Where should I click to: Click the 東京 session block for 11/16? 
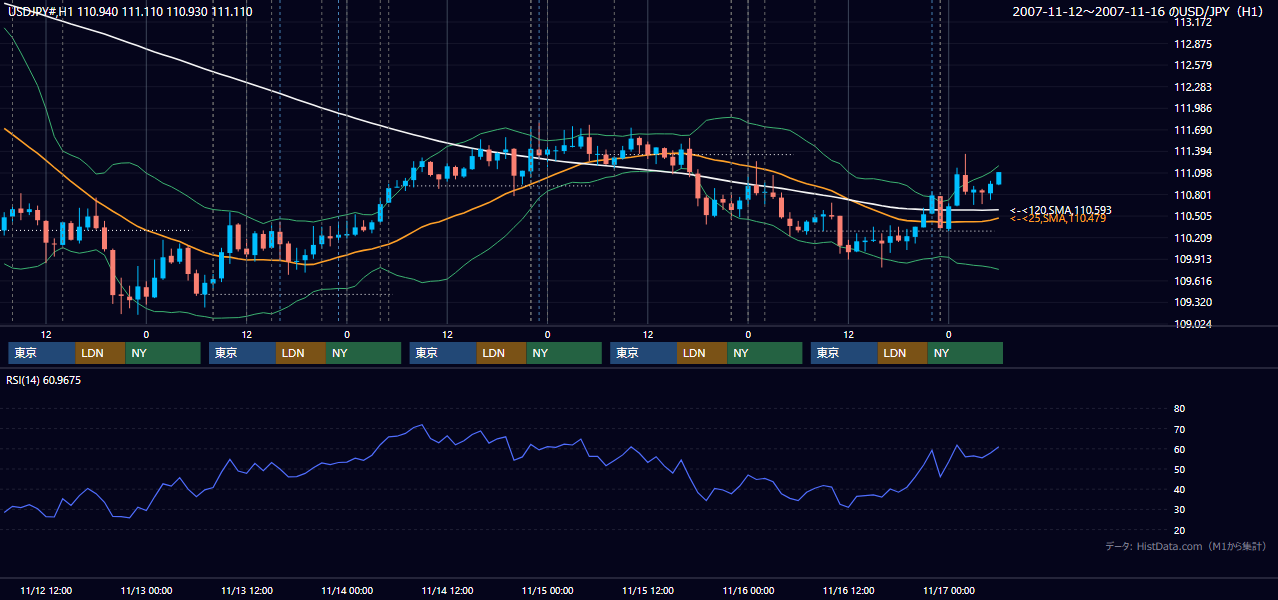845,353
